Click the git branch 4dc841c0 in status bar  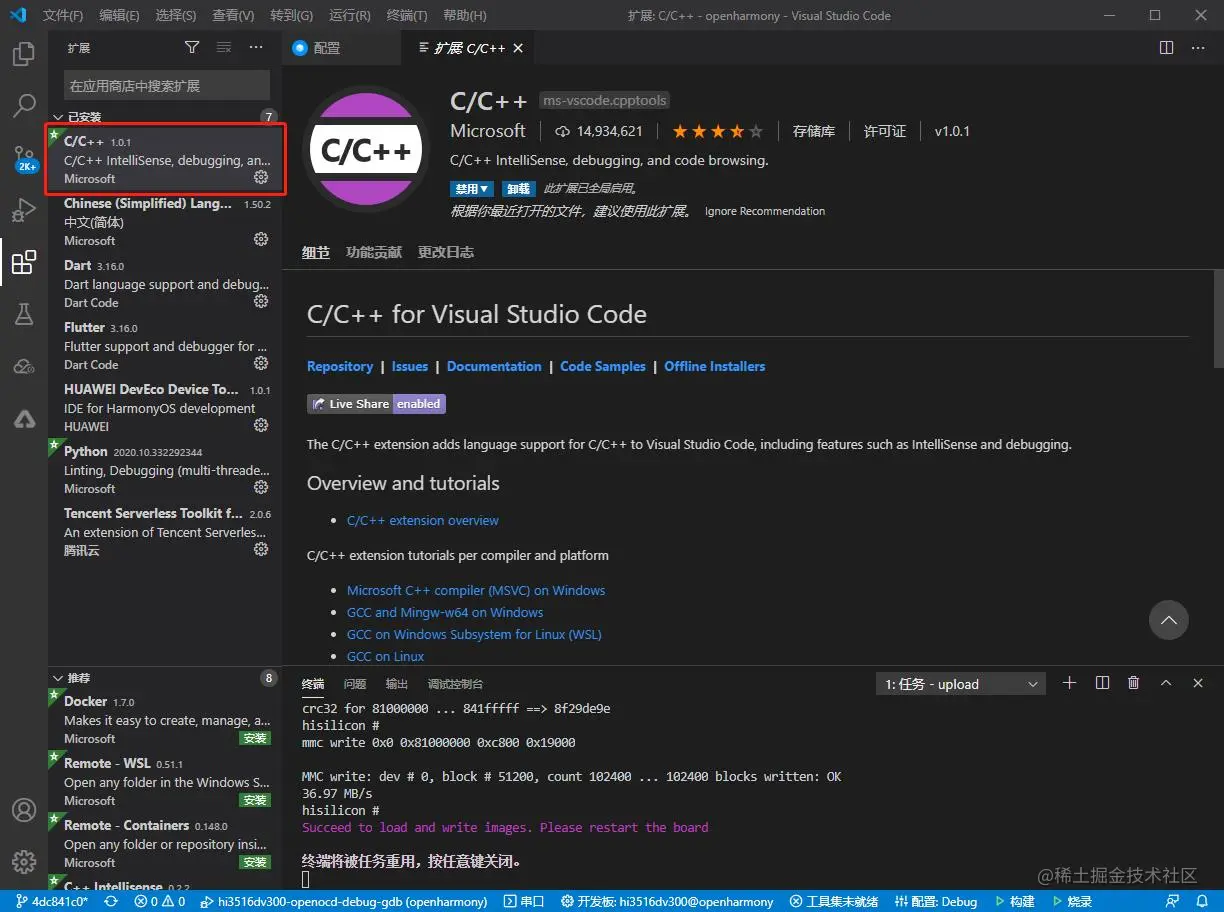tap(52, 901)
